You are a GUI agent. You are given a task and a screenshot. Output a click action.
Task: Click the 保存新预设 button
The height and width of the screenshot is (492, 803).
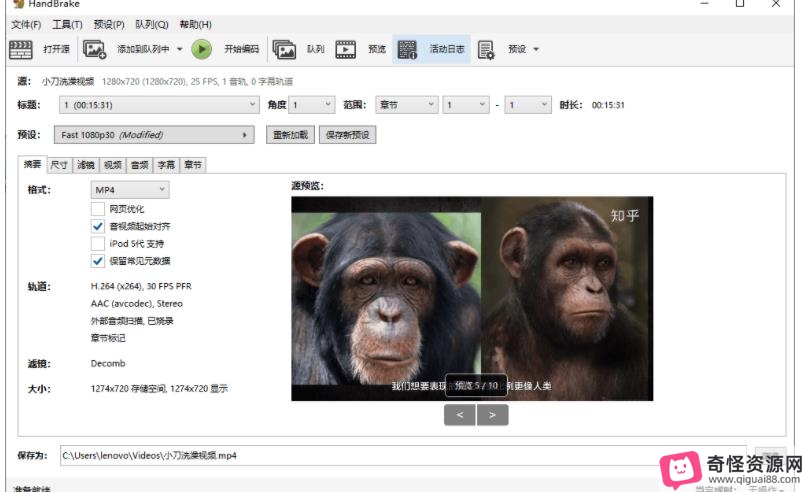(x=347, y=135)
